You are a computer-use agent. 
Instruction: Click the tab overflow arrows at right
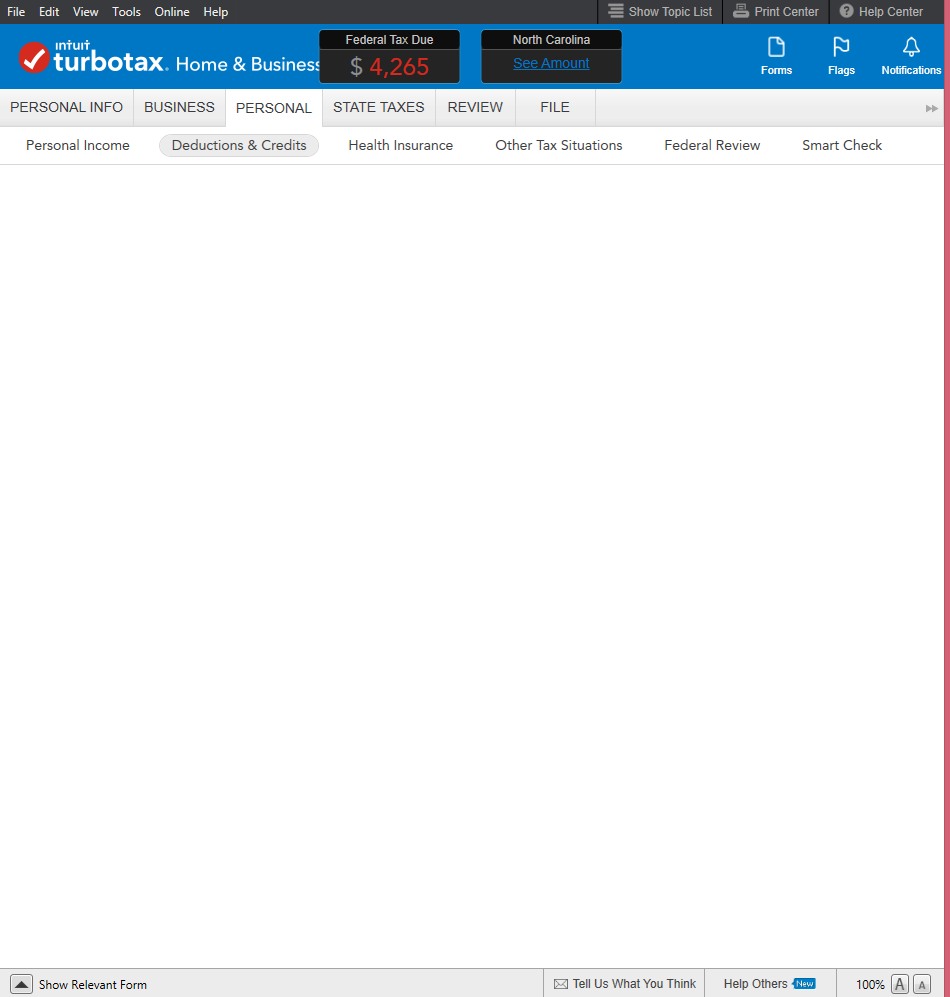tap(932, 108)
